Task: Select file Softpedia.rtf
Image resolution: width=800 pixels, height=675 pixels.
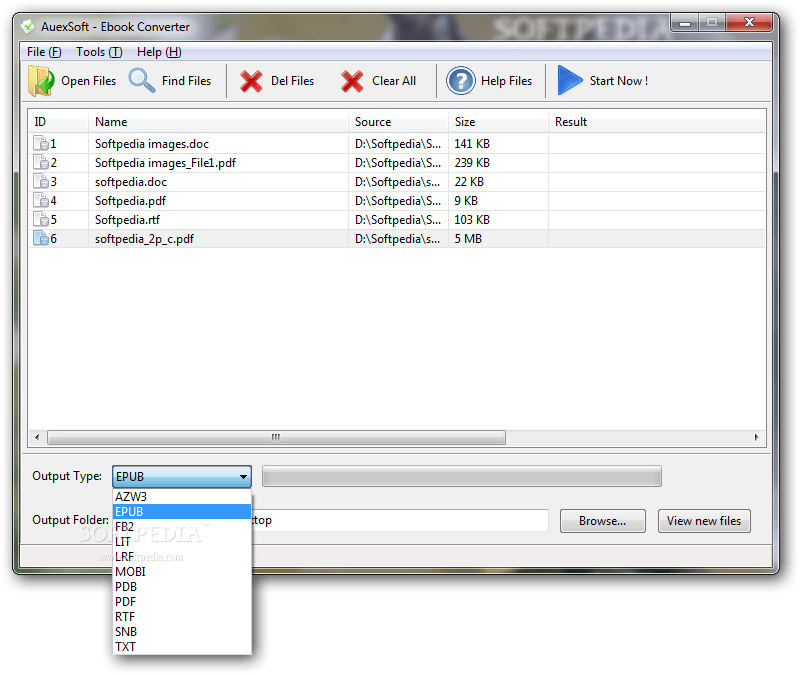Action: click(127, 220)
